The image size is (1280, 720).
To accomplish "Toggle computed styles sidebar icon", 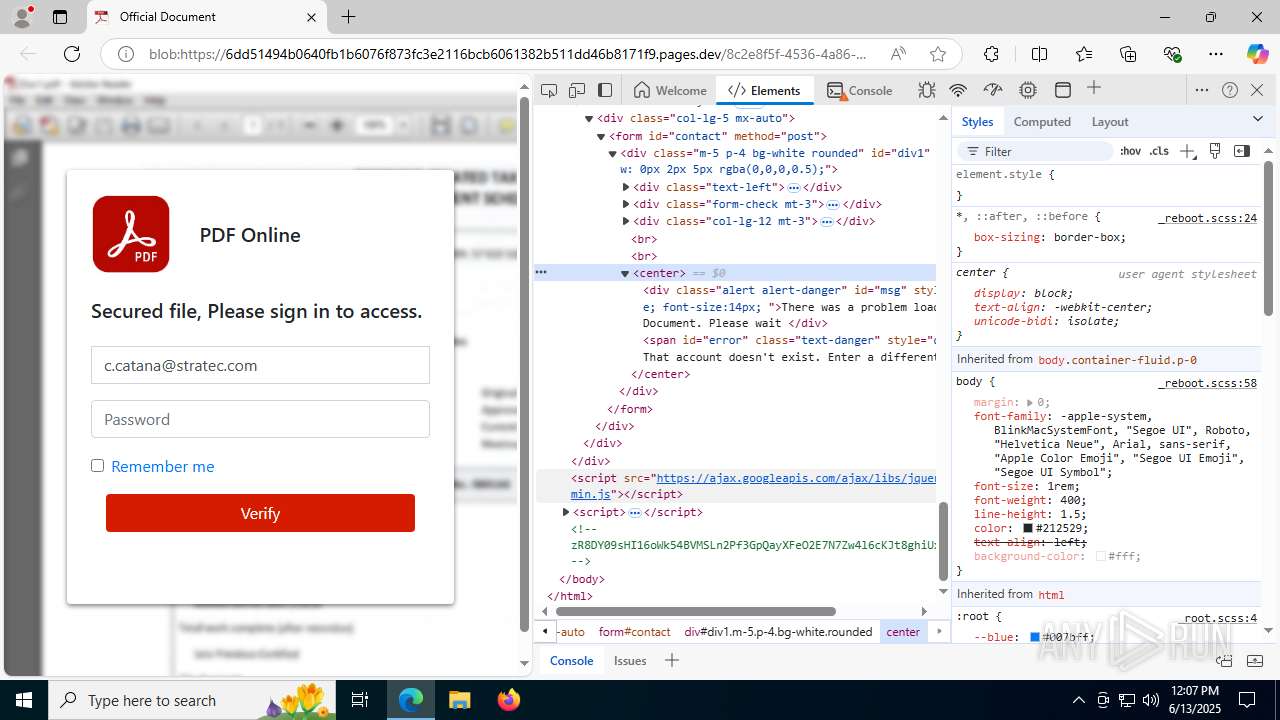I will (x=1242, y=151).
